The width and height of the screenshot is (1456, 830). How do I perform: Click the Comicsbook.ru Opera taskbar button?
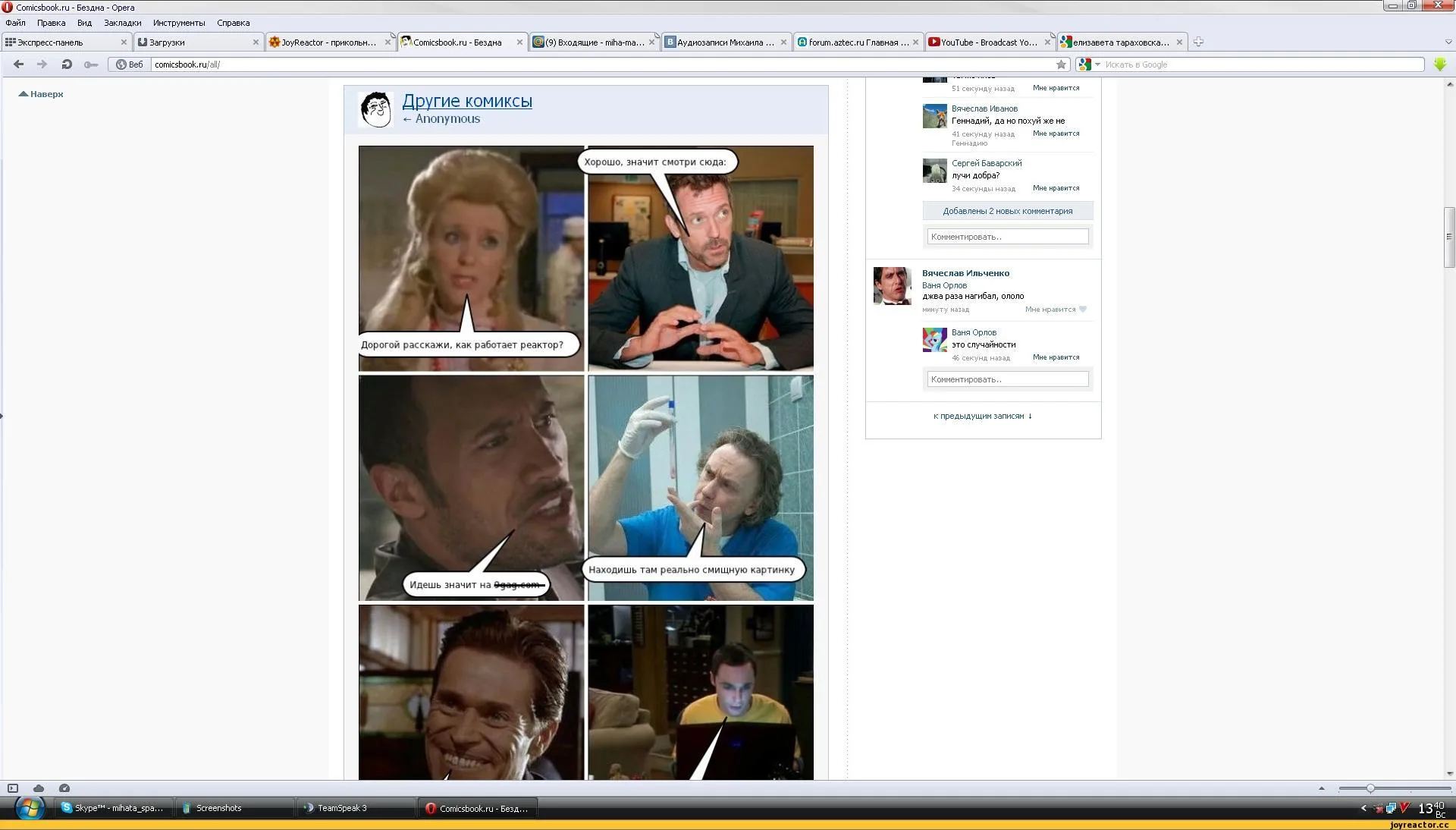pyautogui.click(x=478, y=808)
